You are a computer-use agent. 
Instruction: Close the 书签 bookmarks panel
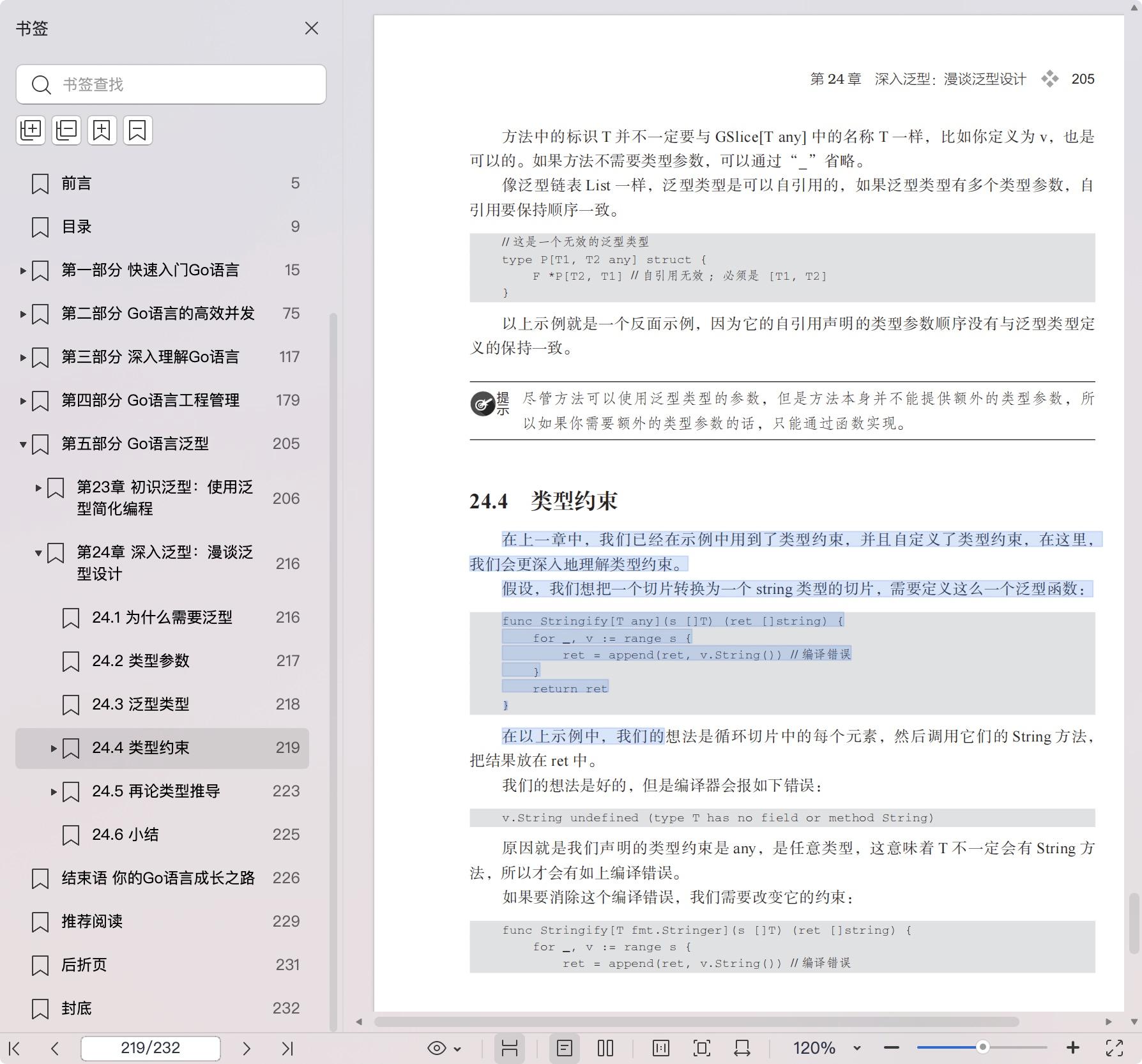312,28
